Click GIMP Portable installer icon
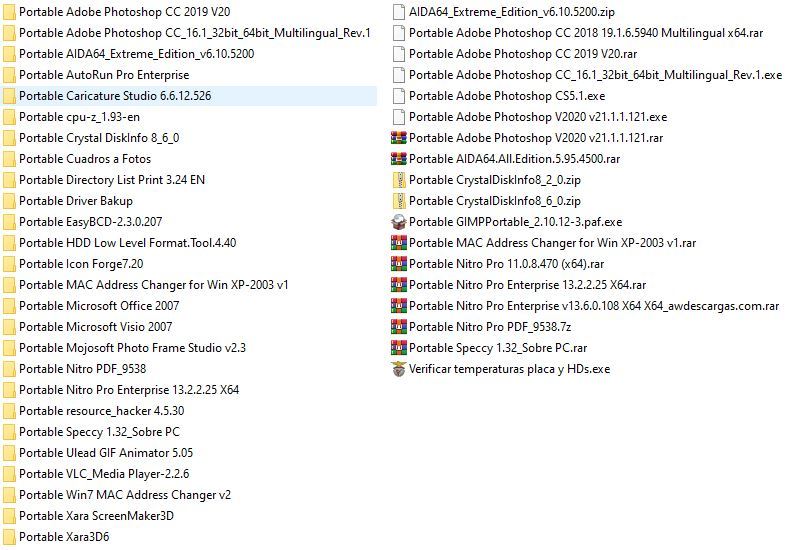This screenshot has height=550, width=794. (399, 222)
